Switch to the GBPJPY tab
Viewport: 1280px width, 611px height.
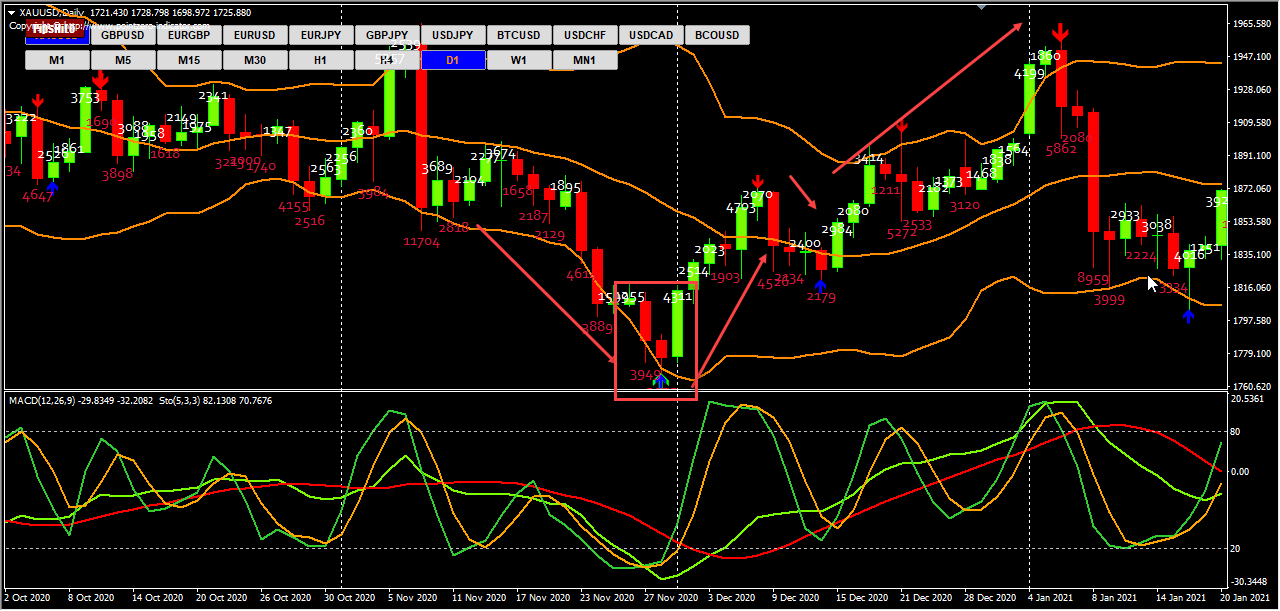(x=387, y=34)
